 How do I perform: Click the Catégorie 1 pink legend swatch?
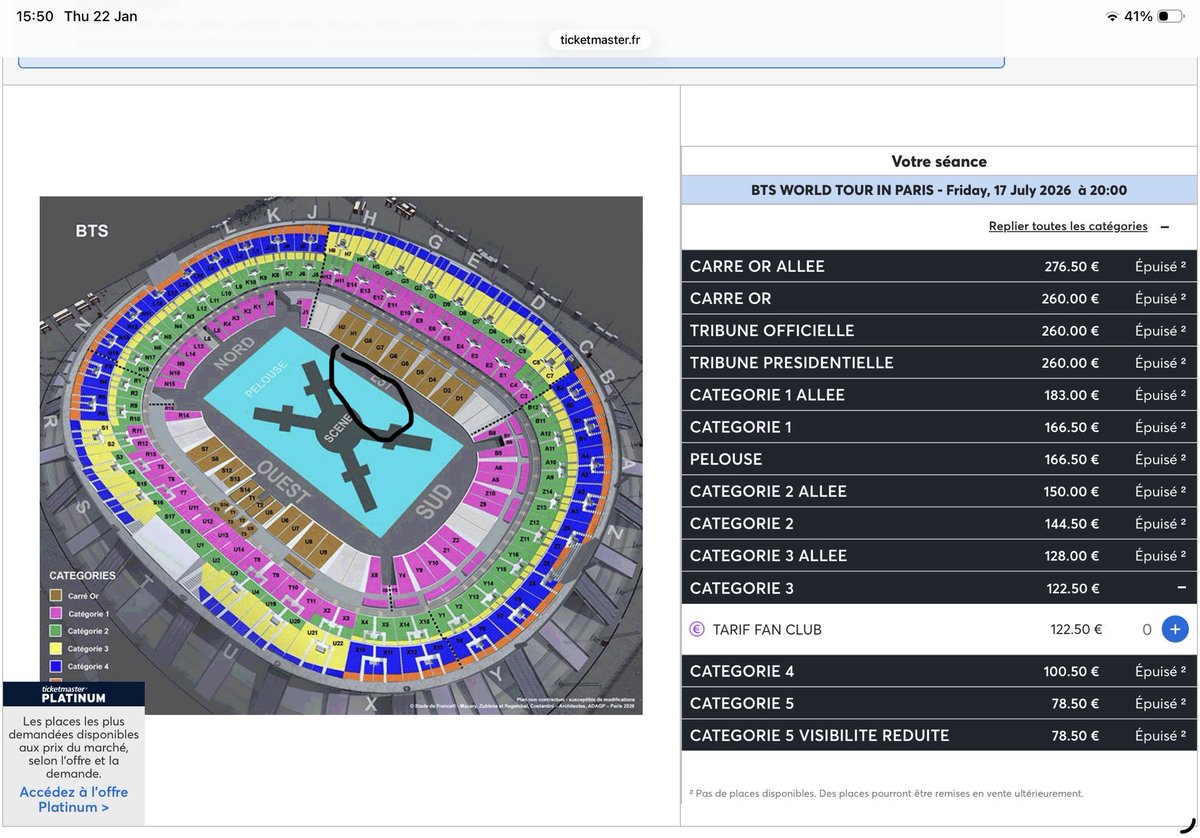(x=56, y=613)
